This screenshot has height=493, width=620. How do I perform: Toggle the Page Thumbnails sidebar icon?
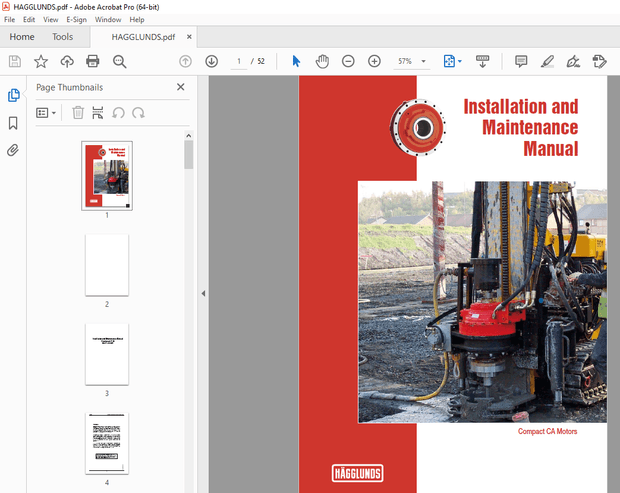(13, 95)
